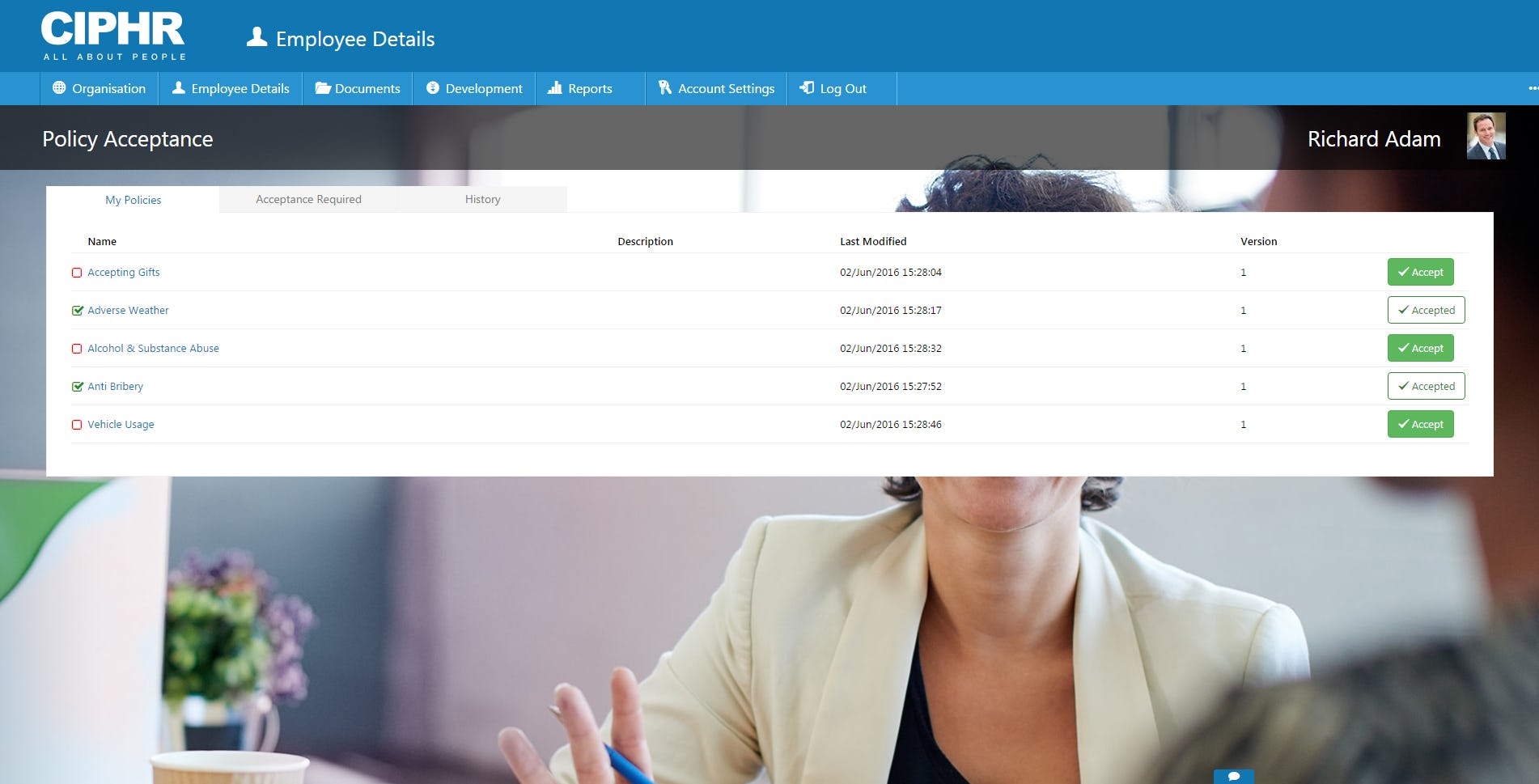The image size is (1539, 784).
Task: Toggle the checked box beside Adverse Weather
Action: 77,310
